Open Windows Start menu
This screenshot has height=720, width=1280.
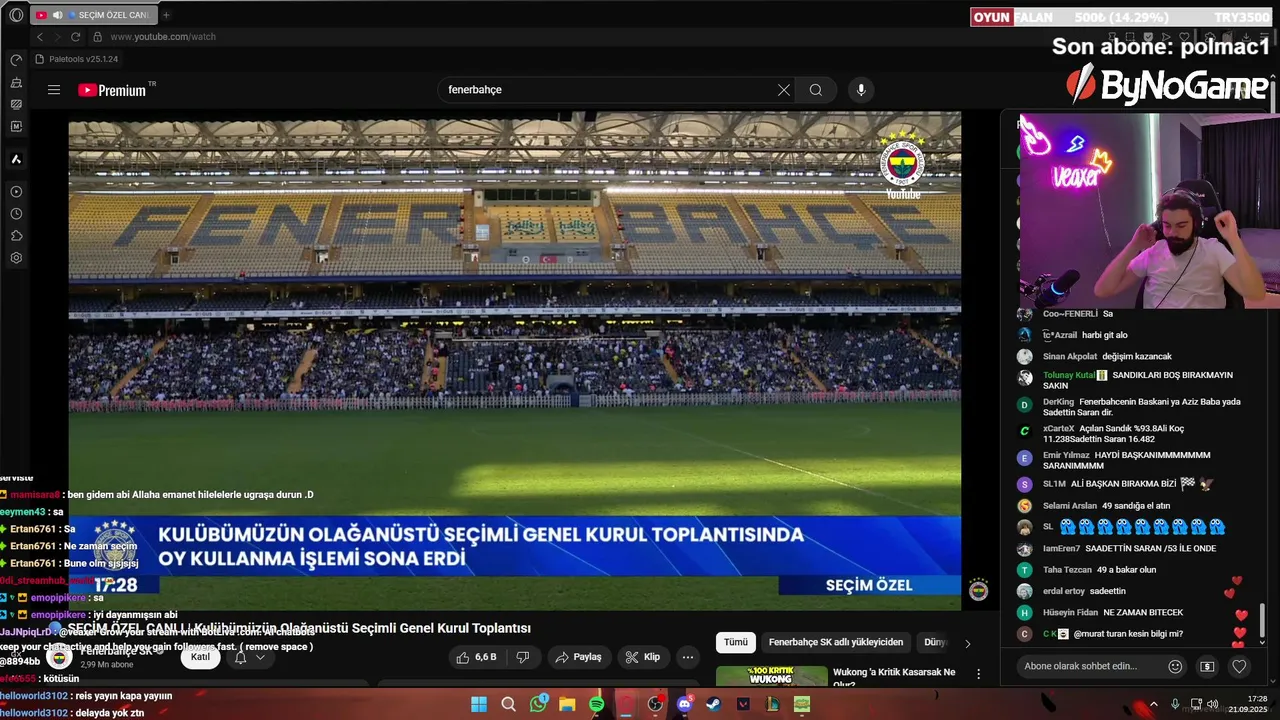tap(479, 704)
